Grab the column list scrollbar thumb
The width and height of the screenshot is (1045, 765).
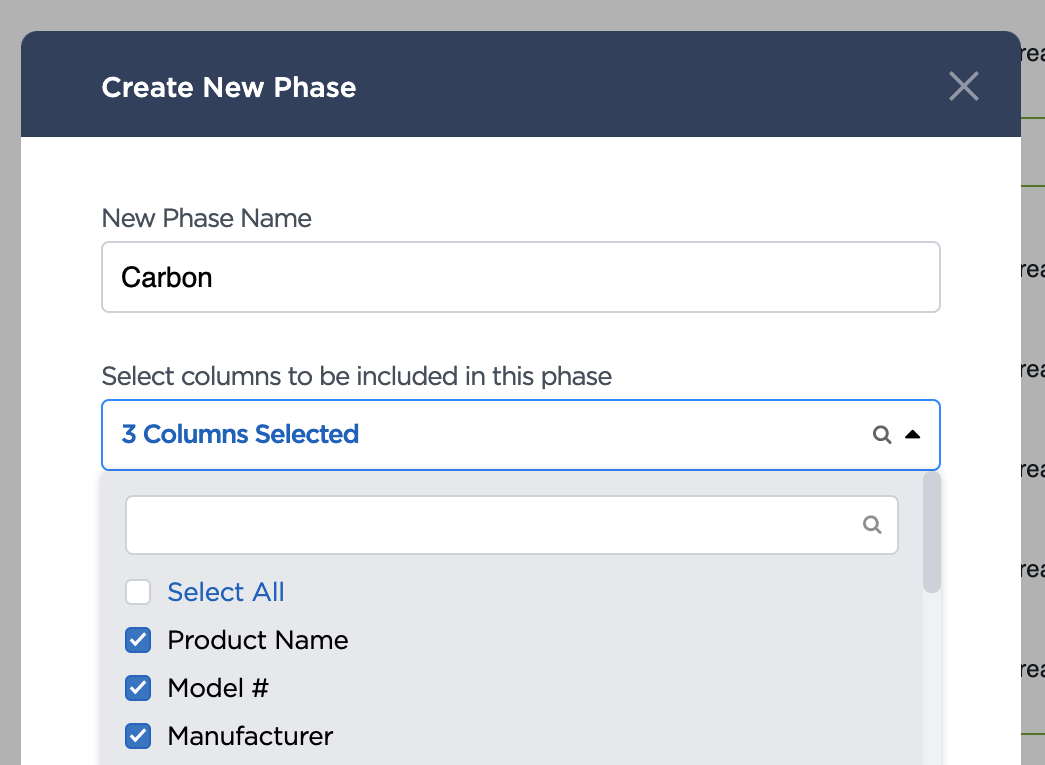click(x=932, y=532)
